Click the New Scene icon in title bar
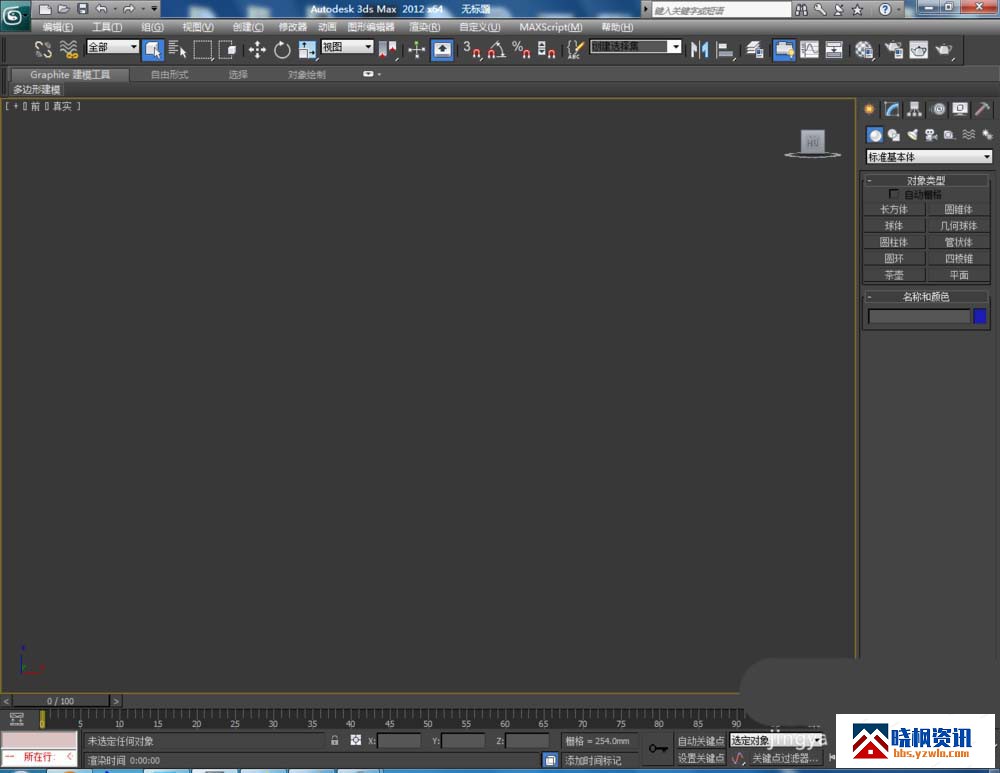 pyautogui.click(x=45, y=9)
